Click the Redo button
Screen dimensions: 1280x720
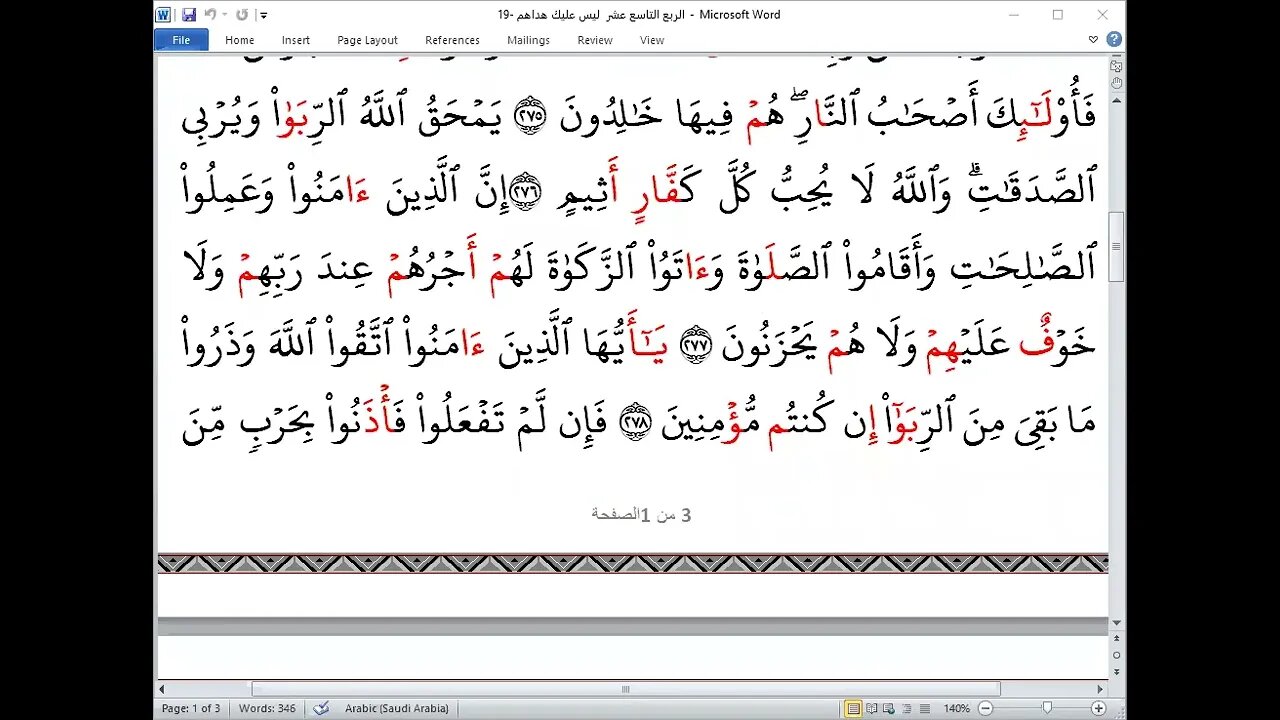241,15
